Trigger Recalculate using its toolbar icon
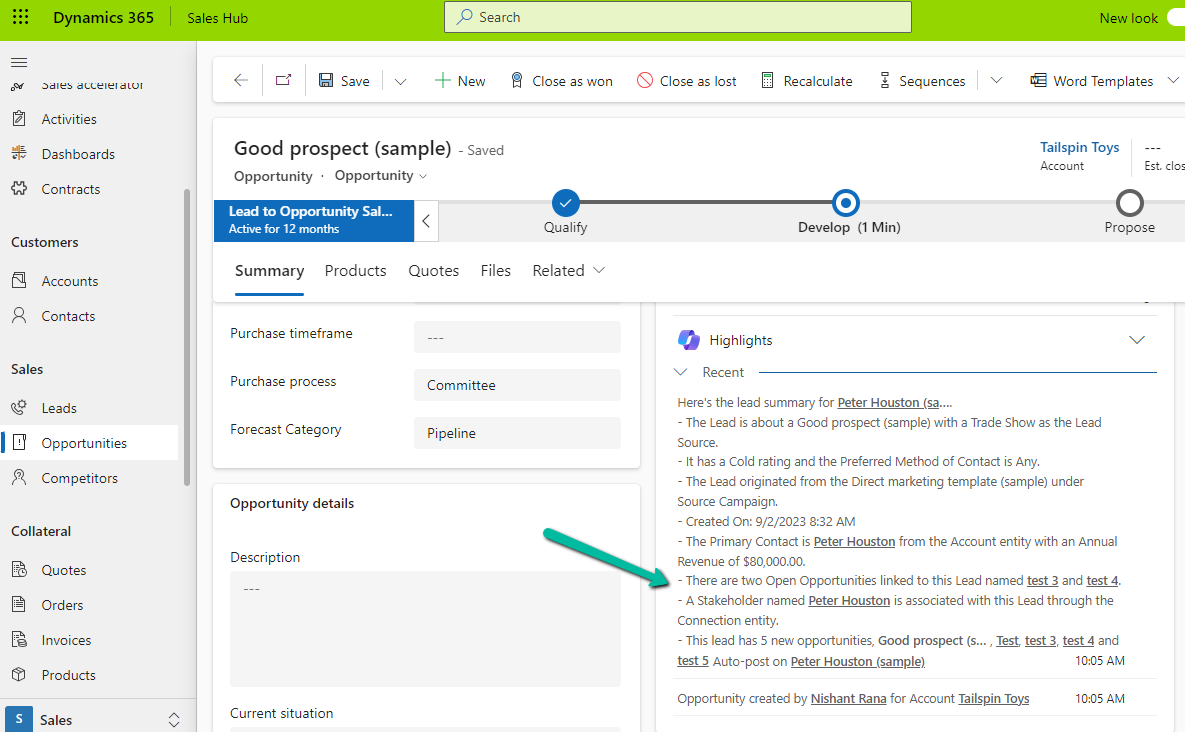 [767, 80]
